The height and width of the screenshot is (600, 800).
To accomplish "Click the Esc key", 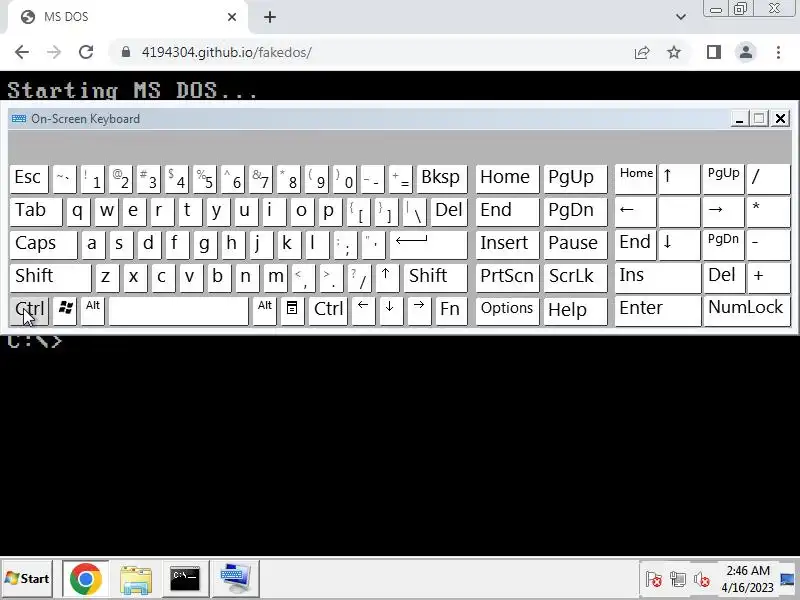I will (x=29, y=179).
